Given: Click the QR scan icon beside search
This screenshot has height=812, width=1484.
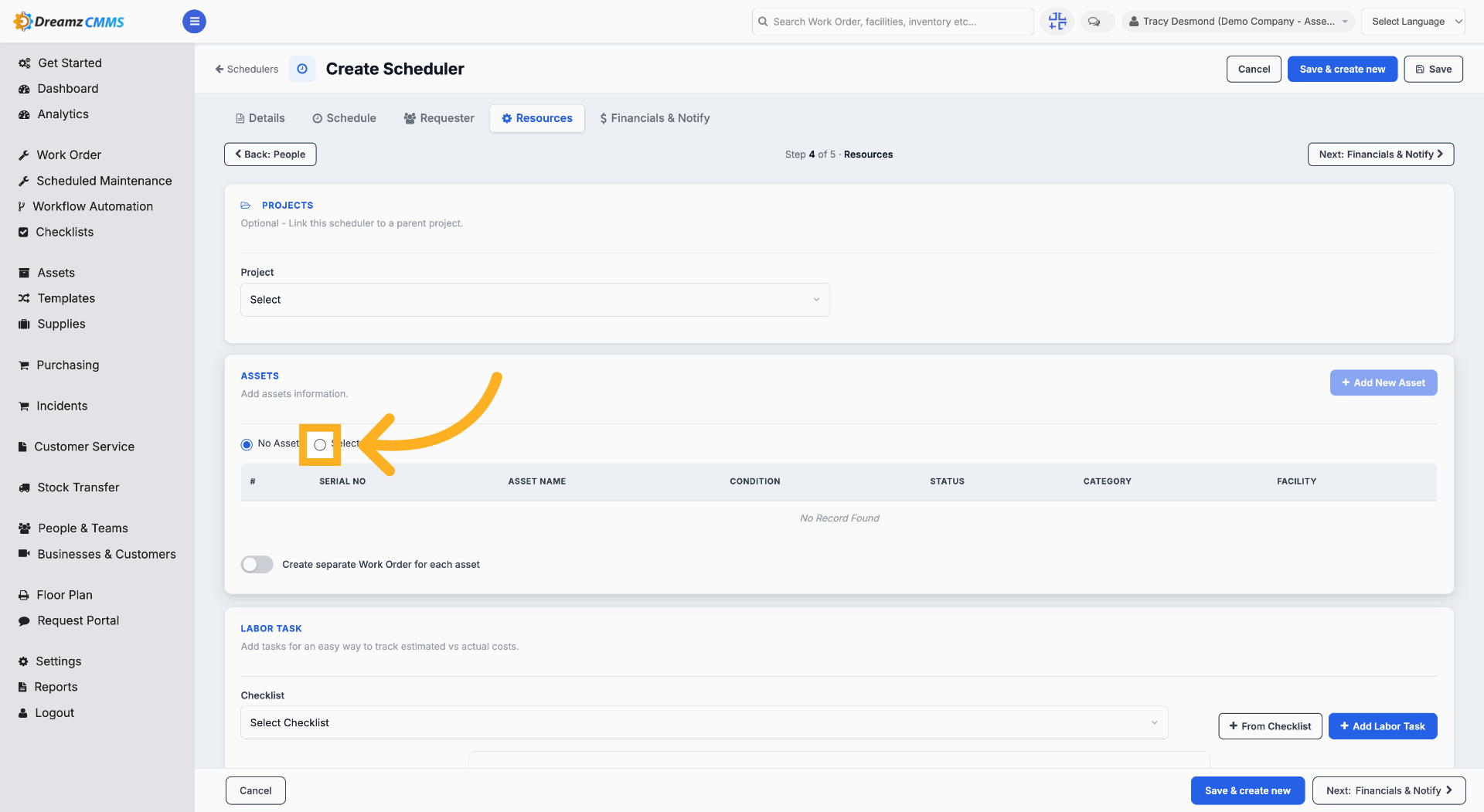Looking at the screenshot, I should [x=1057, y=22].
